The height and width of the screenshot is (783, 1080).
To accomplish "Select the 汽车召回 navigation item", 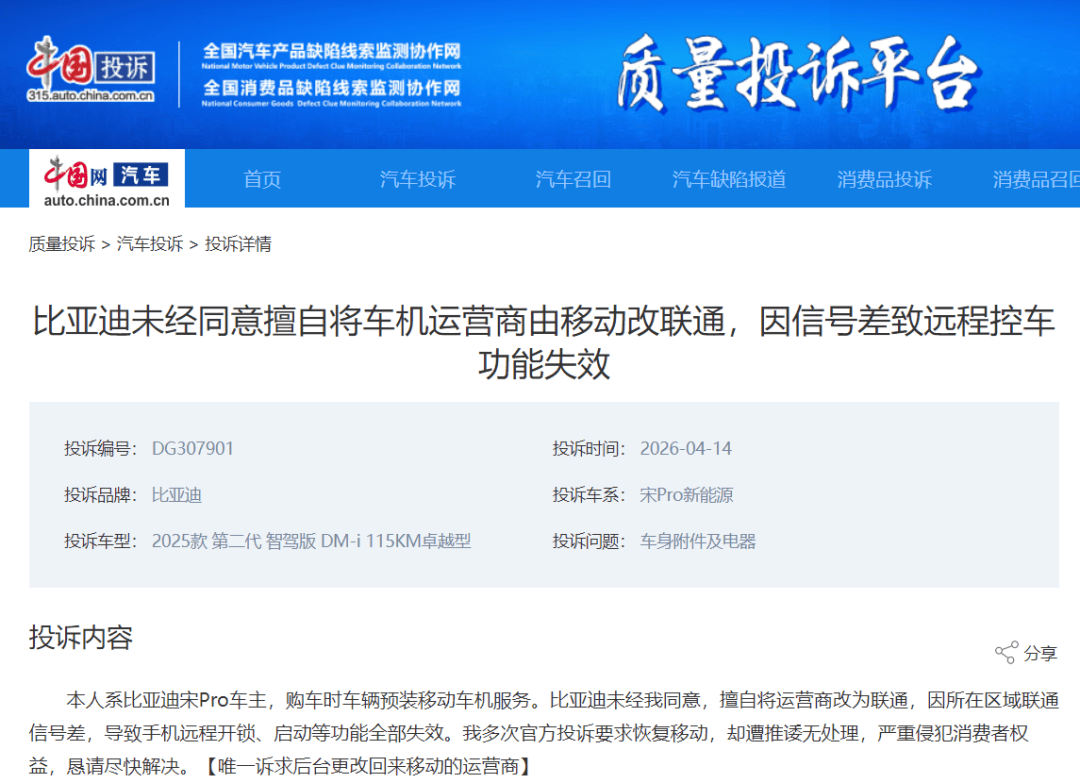I will pyautogui.click(x=573, y=179).
